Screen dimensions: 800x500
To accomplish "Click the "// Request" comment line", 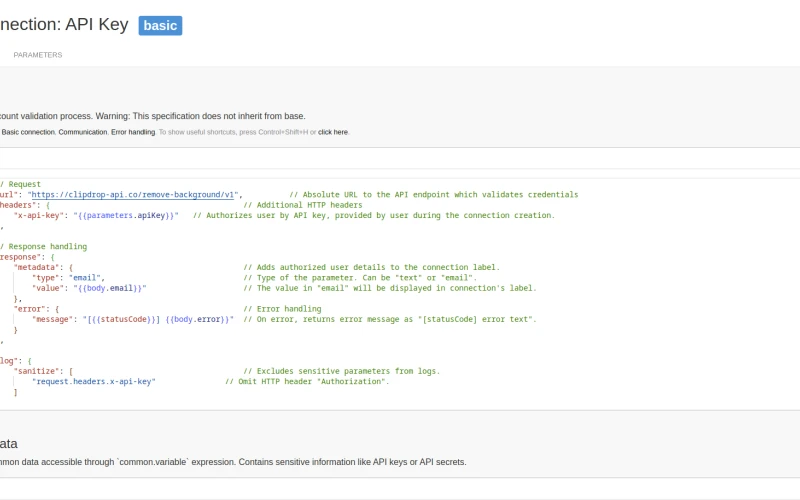I will (20, 184).
